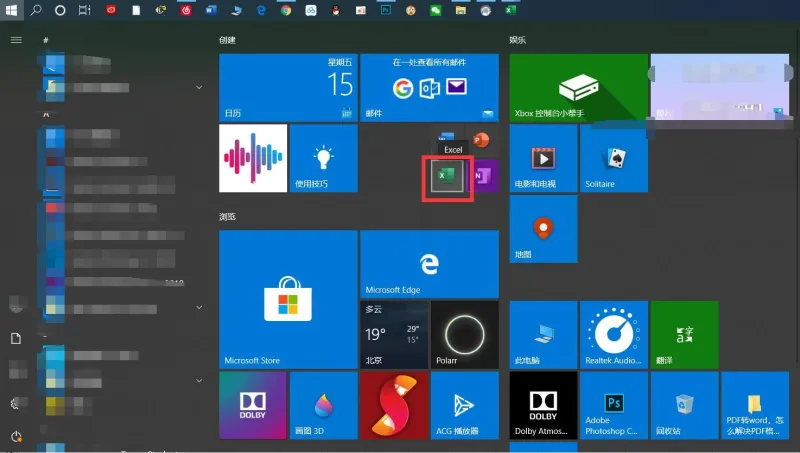Viewport: 800px width, 453px height.
Task: Open the Xbox 控制台小帮手 tile
Action: [x=579, y=88]
